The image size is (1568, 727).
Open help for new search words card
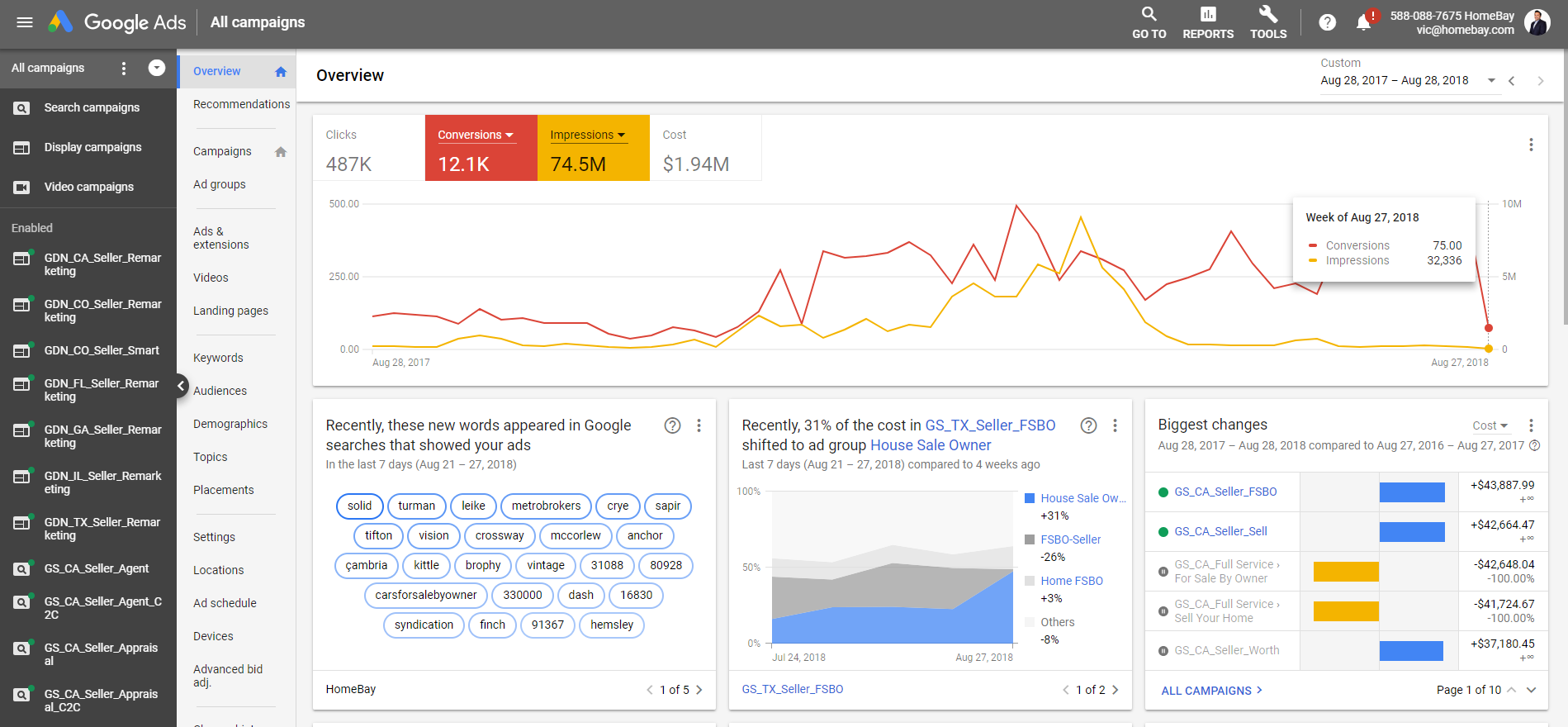tap(672, 425)
